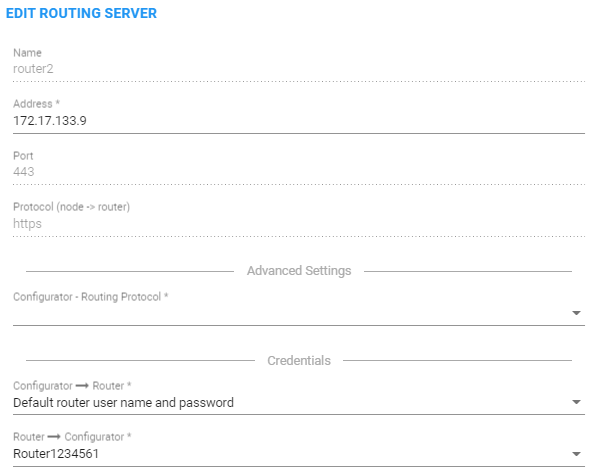Click the Port field showing 443

click(299, 172)
